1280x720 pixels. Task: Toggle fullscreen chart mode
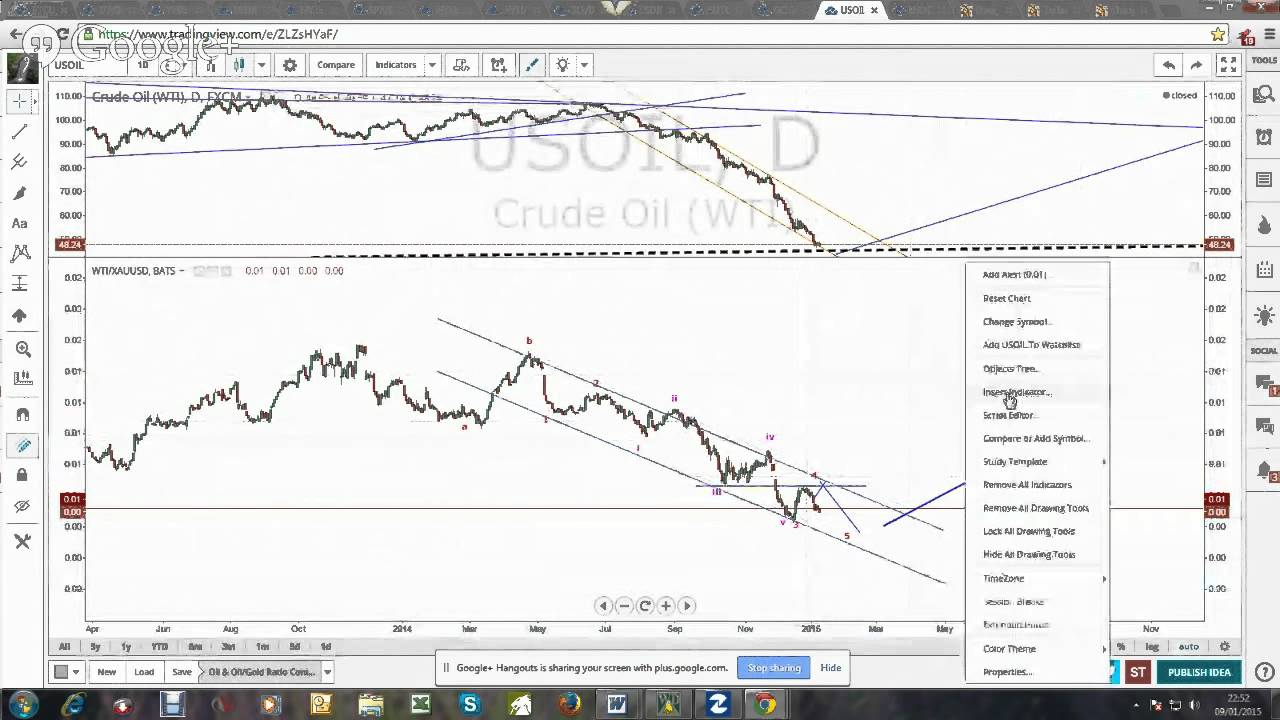1228,65
